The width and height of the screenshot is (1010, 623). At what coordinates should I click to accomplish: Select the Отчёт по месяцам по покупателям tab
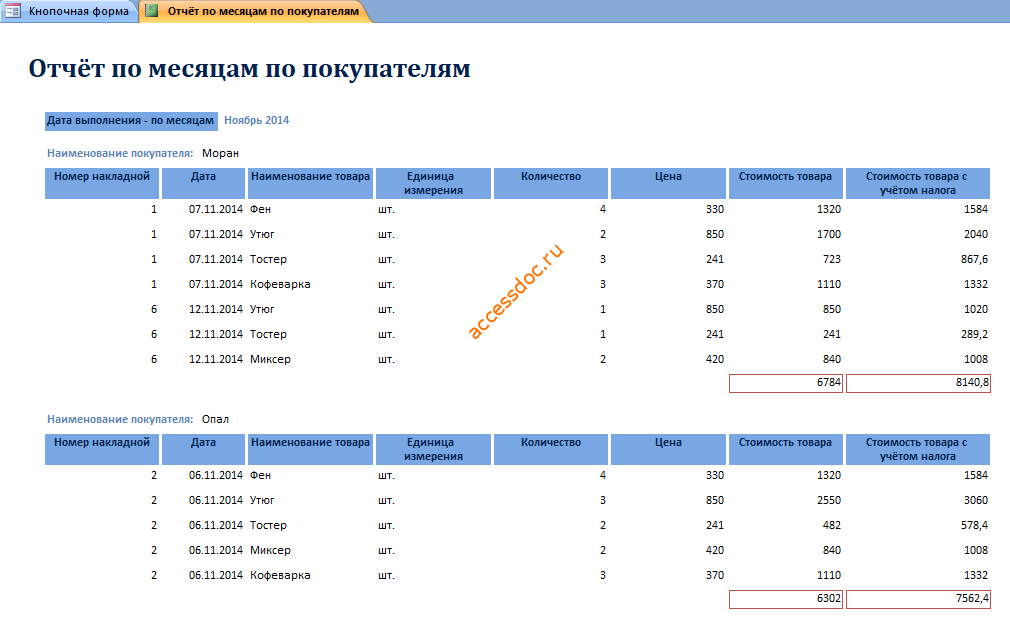tap(256, 11)
